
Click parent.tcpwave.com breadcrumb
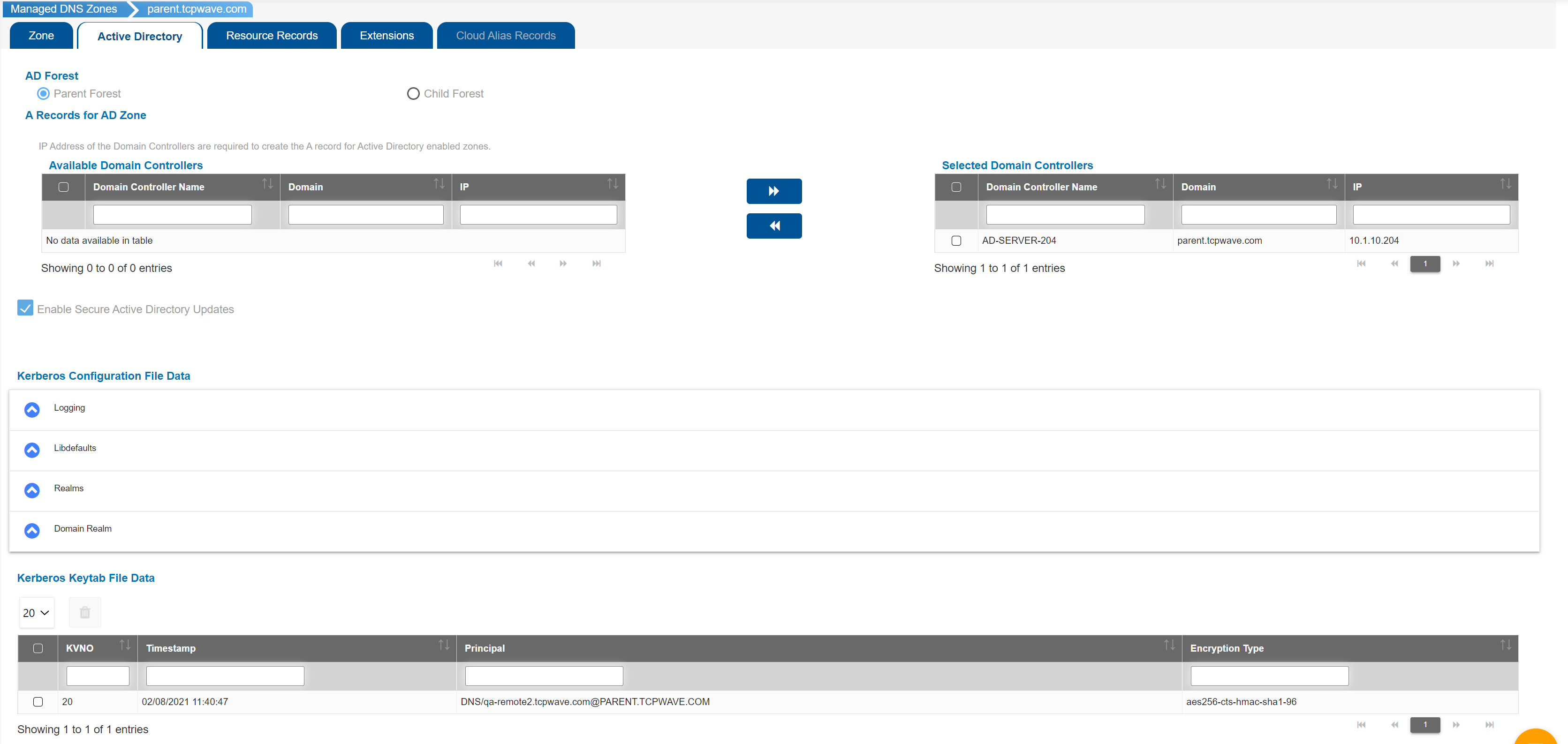coord(197,9)
